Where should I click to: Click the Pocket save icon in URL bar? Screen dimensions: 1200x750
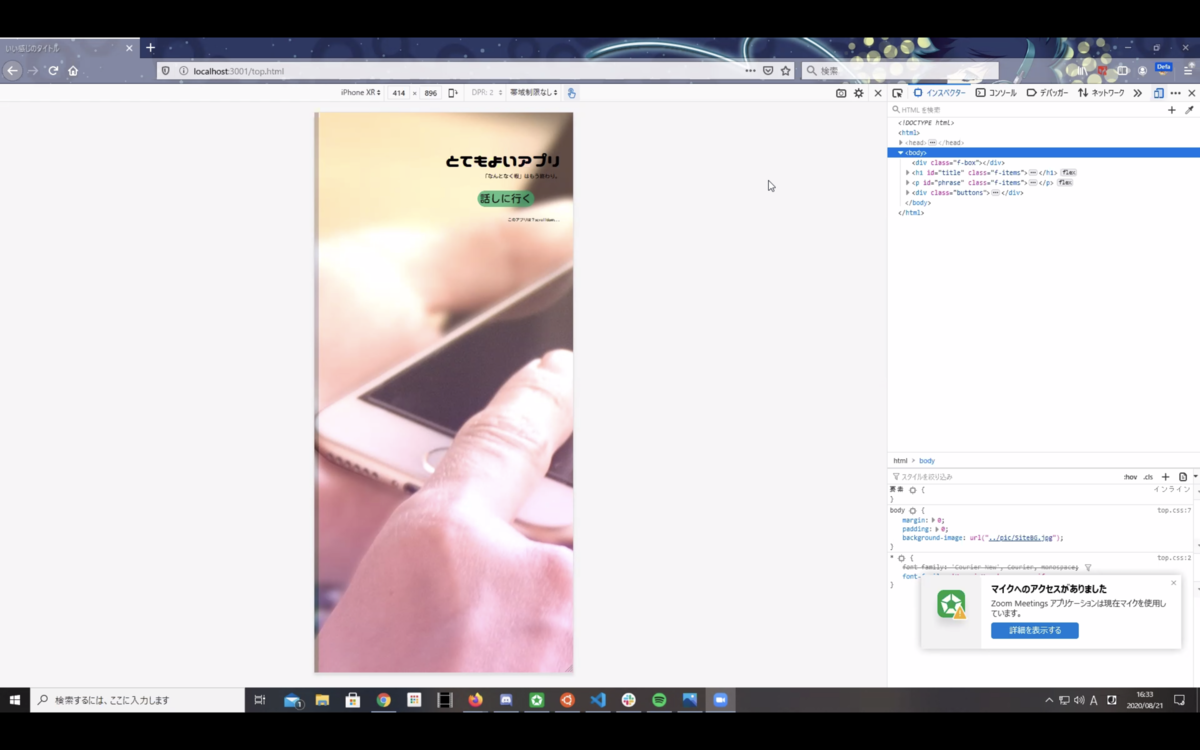click(x=768, y=71)
